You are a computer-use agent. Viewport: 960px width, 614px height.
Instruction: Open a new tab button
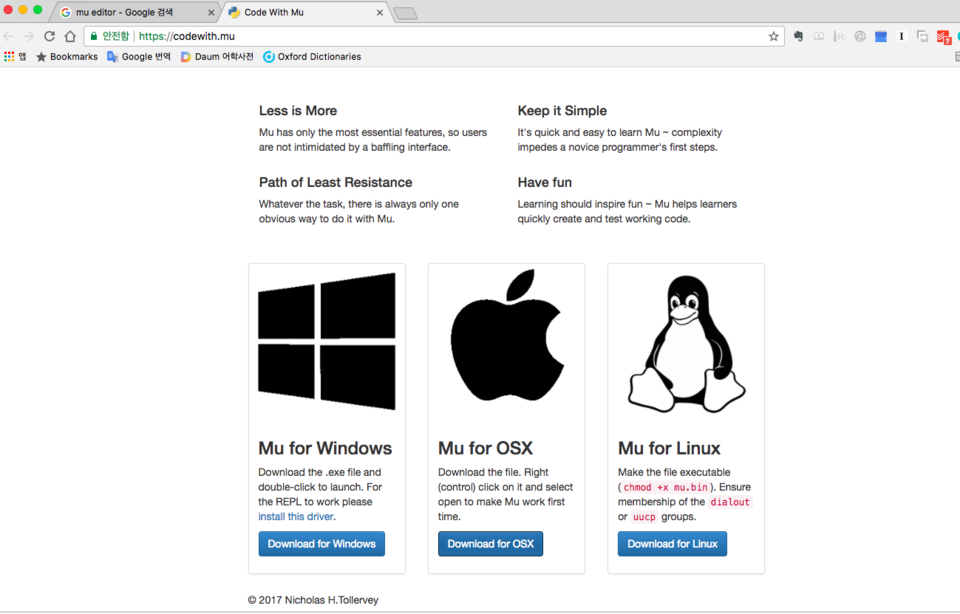click(405, 13)
